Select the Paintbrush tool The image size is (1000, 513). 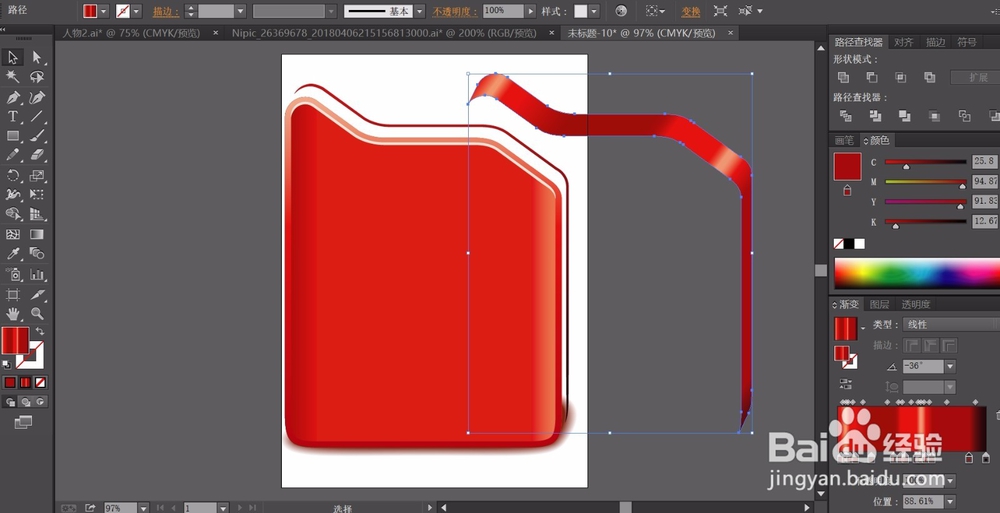tap(37, 136)
